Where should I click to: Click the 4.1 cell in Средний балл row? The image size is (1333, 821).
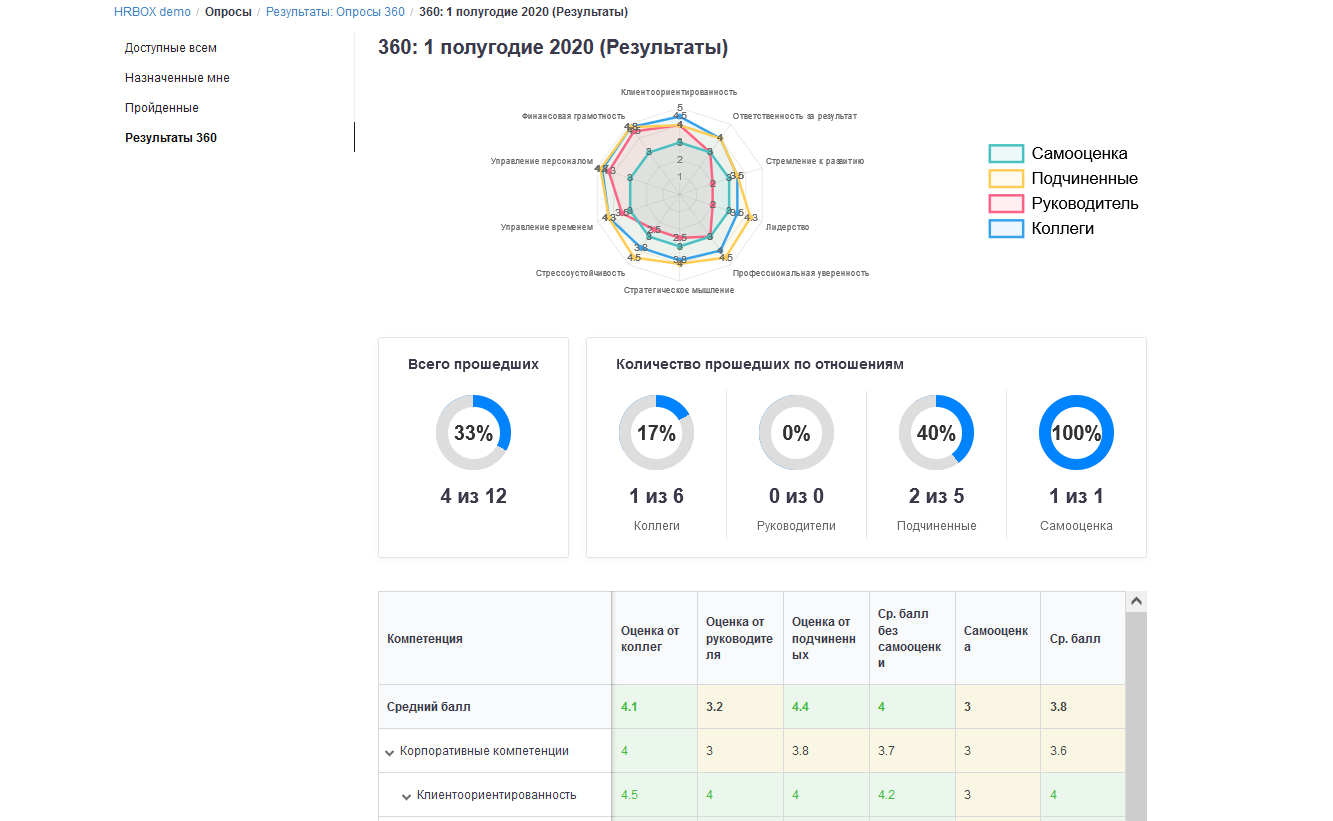tap(655, 707)
